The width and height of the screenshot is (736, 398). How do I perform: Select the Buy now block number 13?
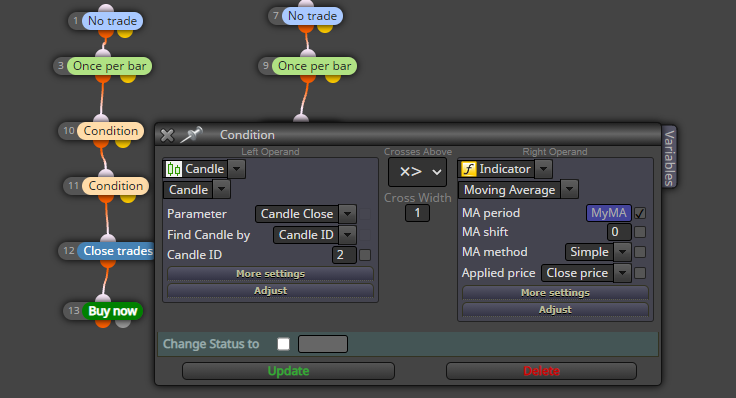[x=112, y=311]
